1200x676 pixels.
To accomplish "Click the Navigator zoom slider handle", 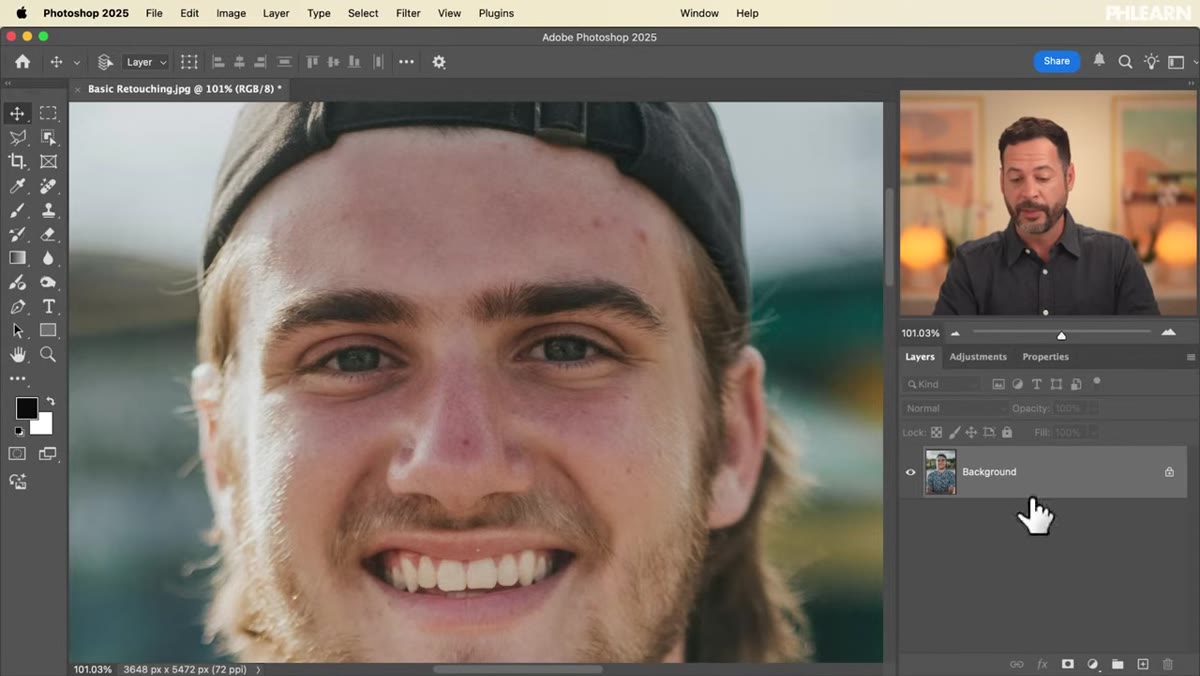I will pyautogui.click(x=1061, y=335).
